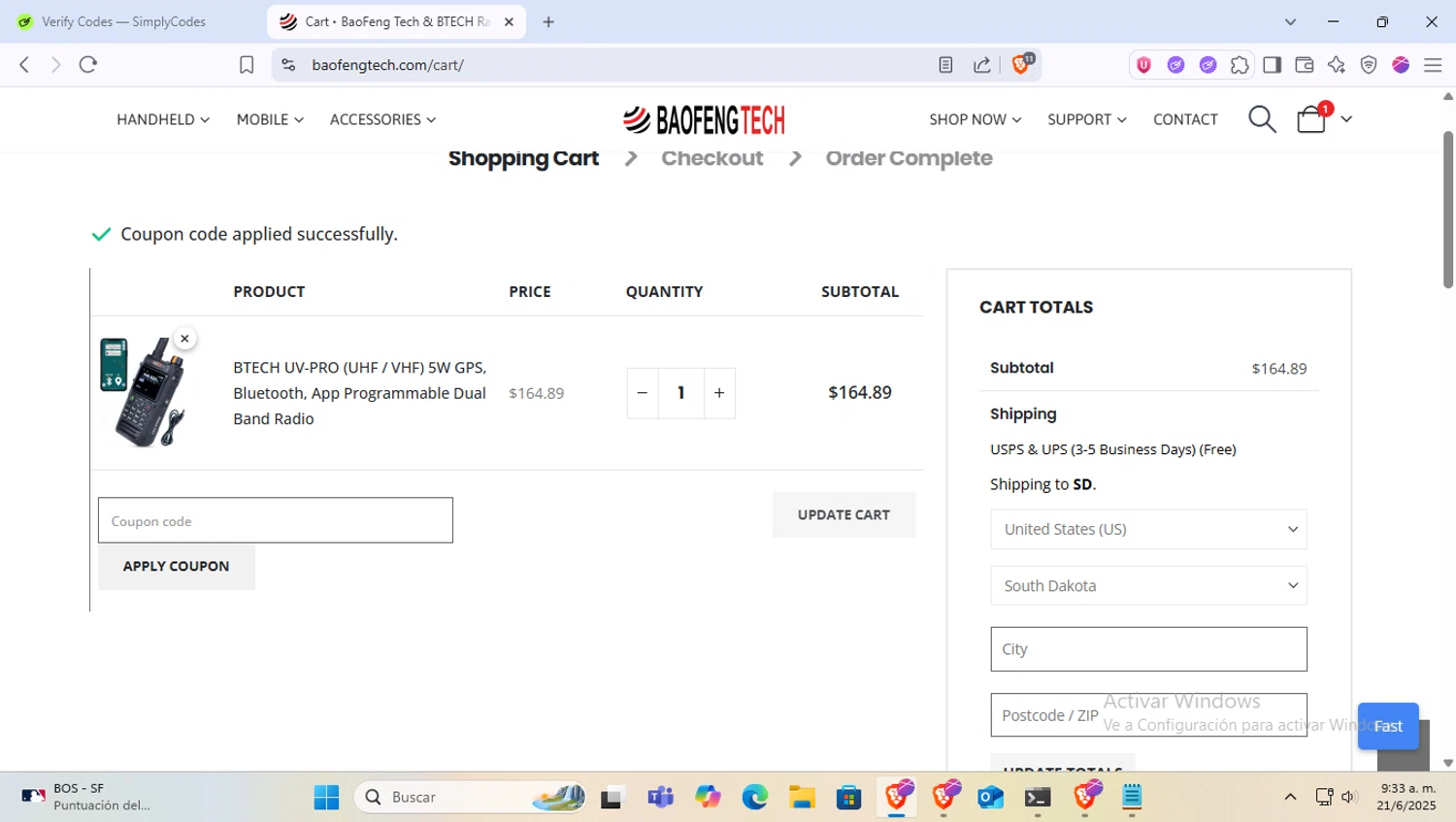Screen dimensions: 1456x822
Task: Click the address bar URL
Action: pyautogui.click(x=388, y=65)
